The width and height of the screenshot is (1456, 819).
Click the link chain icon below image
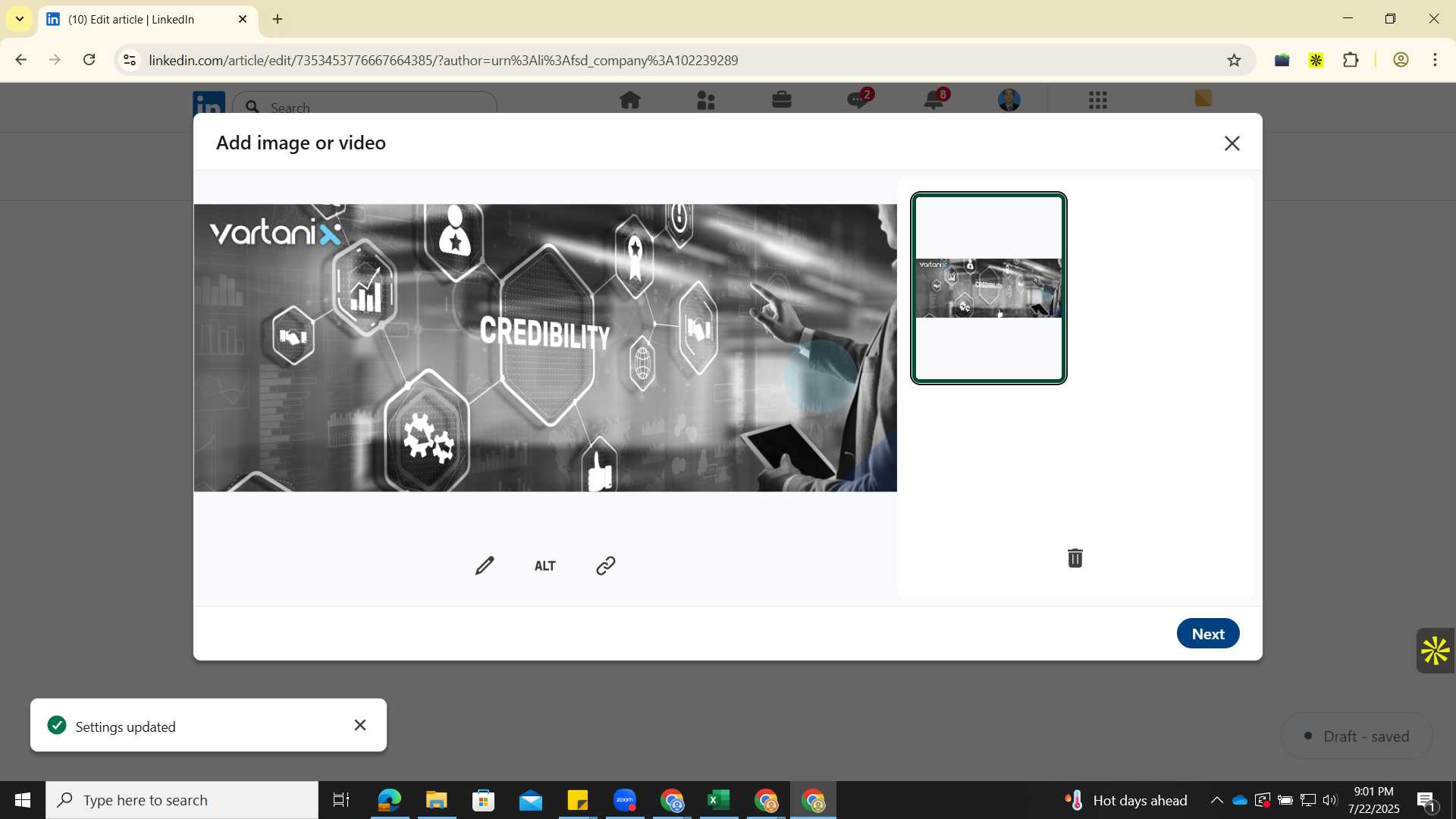click(605, 566)
